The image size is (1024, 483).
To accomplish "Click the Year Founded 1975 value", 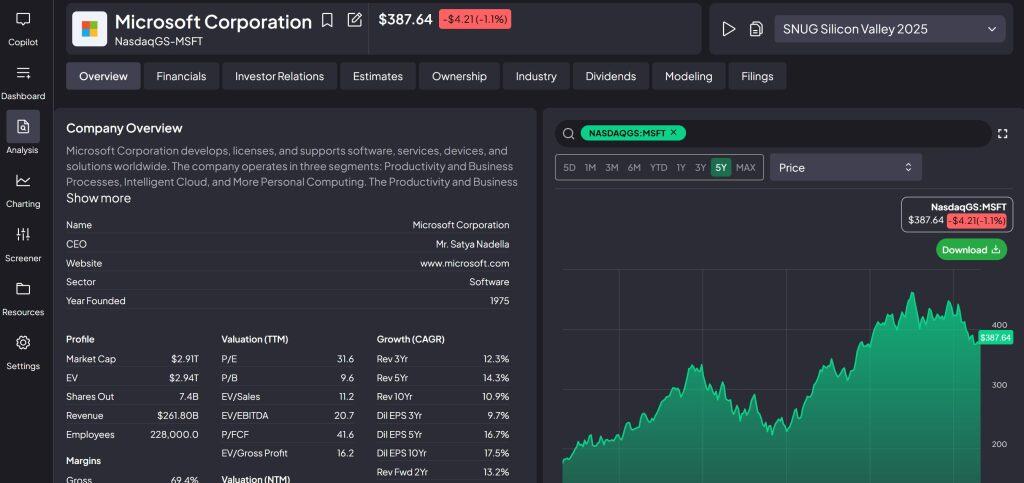I will coord(500,301).
